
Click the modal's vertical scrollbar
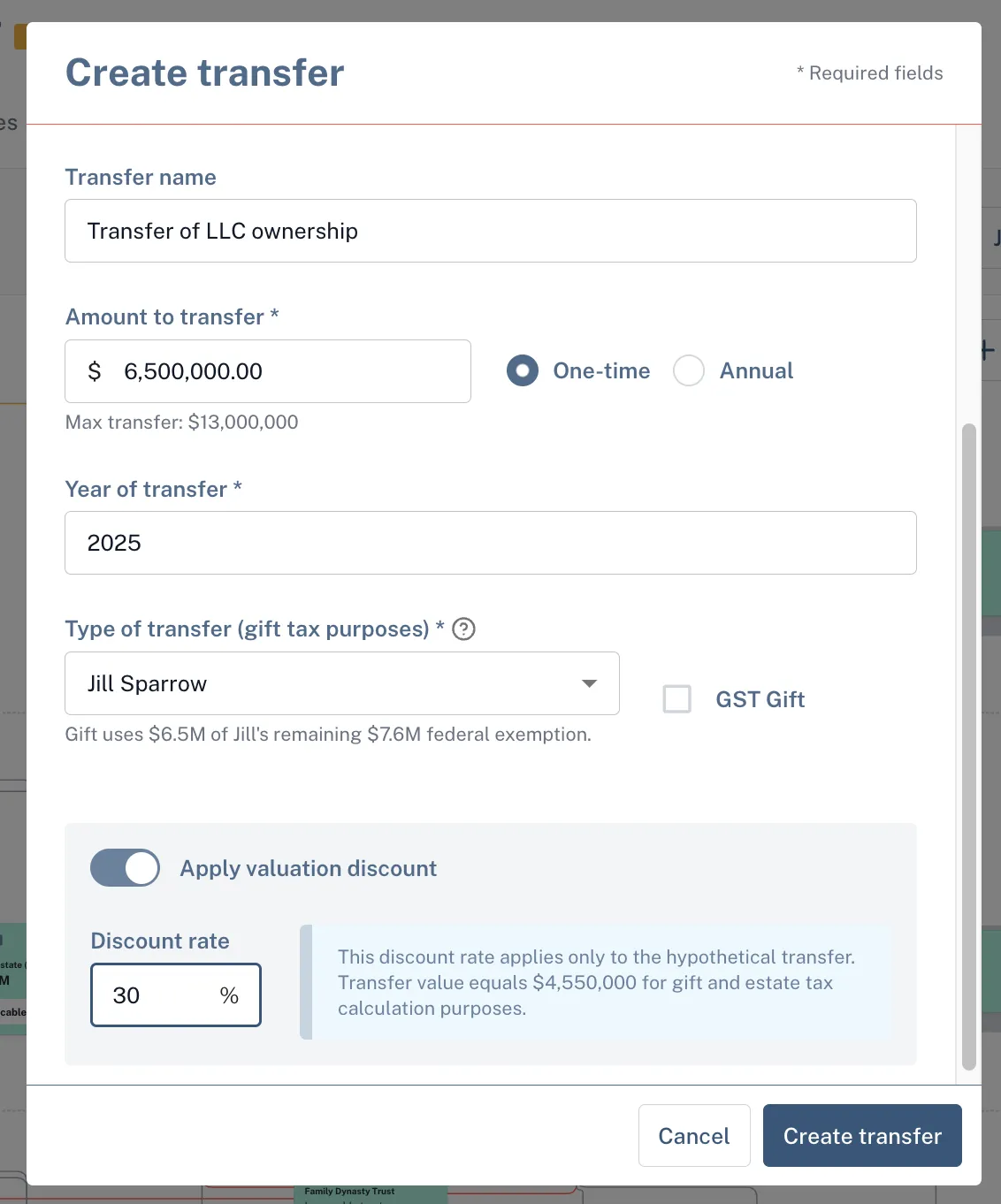[969, 747]
